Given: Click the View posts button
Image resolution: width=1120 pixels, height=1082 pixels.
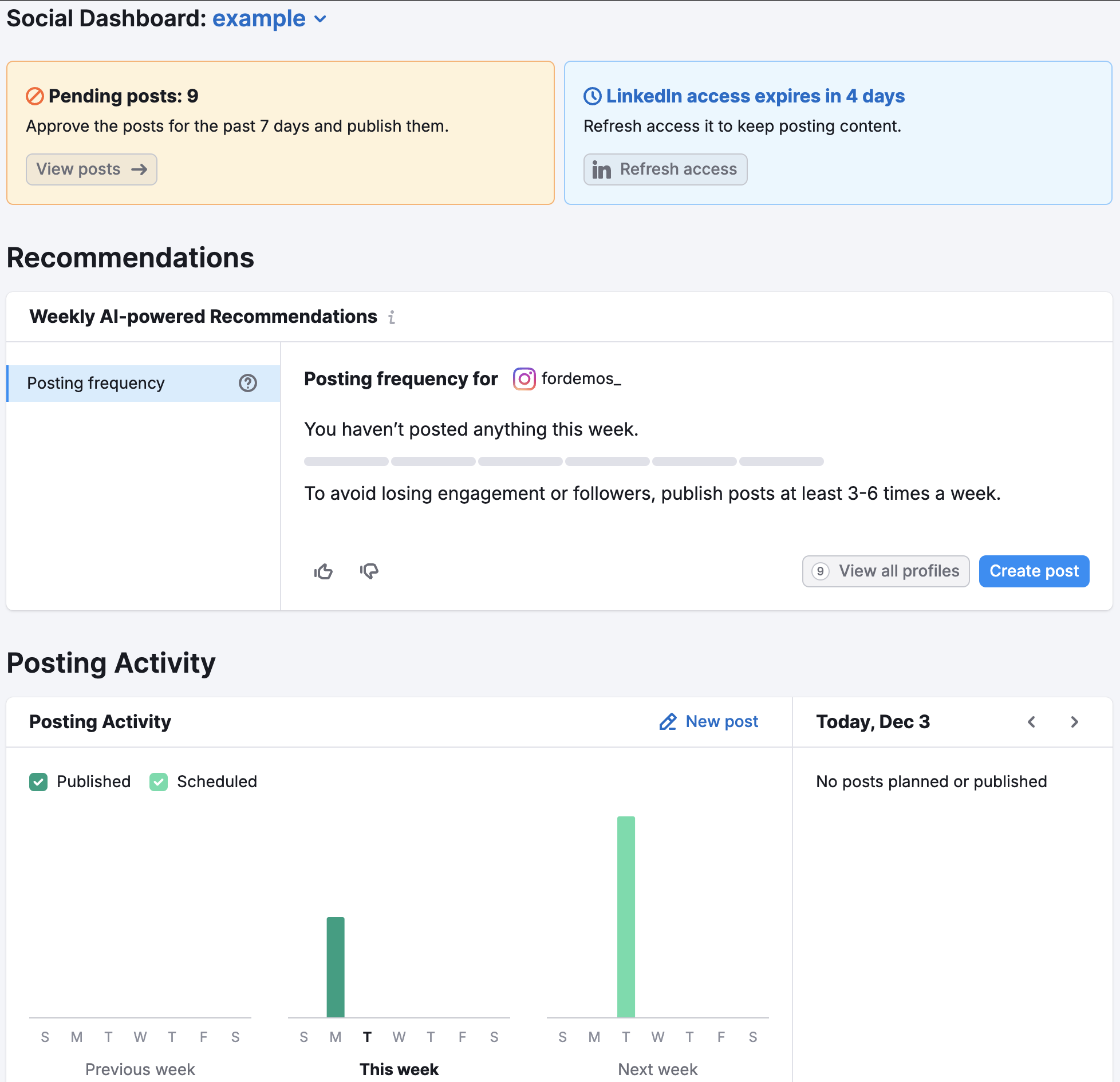Looking at the screenshot, I should 92,169.
